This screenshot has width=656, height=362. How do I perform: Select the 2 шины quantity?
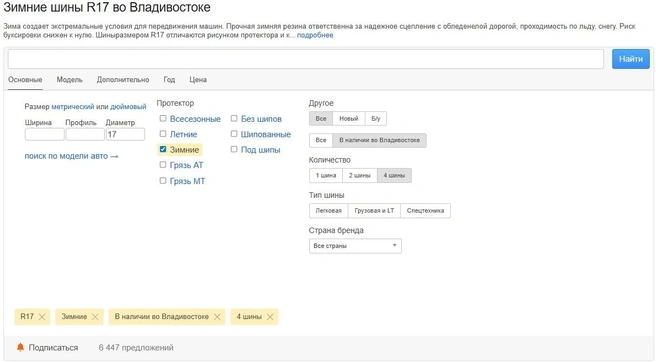[360, 175]
